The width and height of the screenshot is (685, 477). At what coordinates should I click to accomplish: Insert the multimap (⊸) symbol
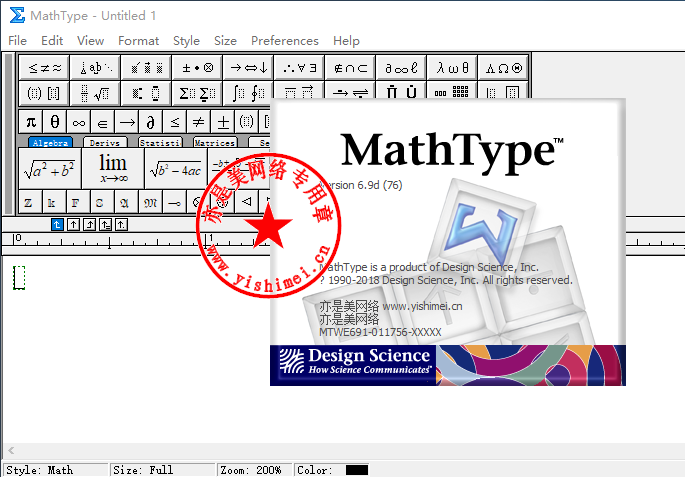pyautogui.click(x=175, y=202)
